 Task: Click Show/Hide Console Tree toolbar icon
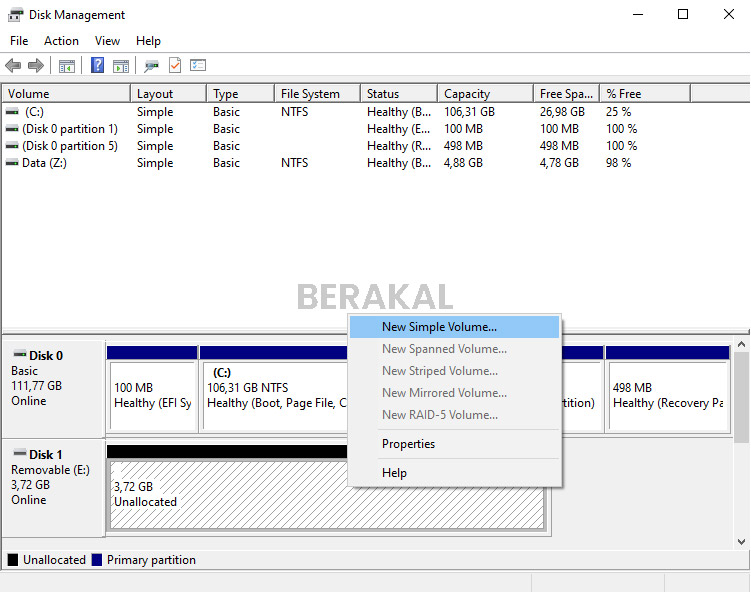(x=67, y=66)
